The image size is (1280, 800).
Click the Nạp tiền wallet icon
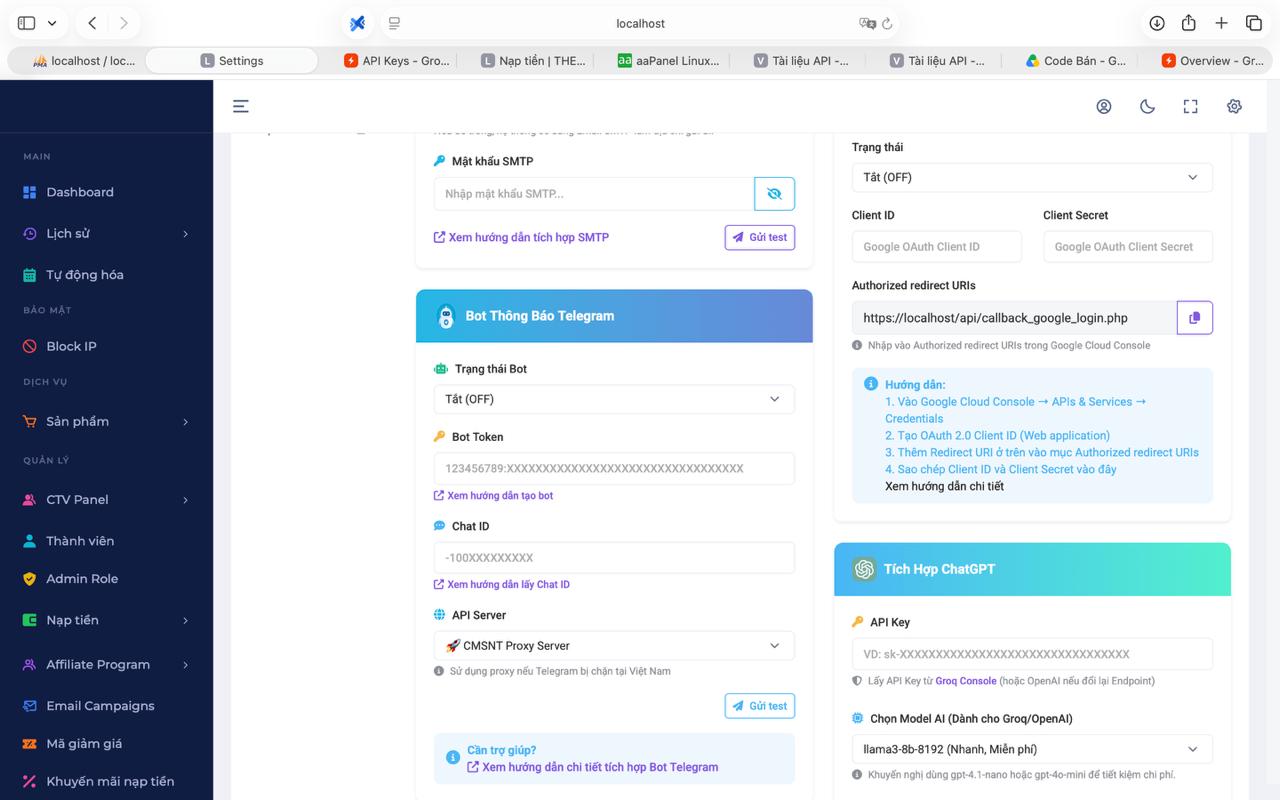[x=29, y=620]
